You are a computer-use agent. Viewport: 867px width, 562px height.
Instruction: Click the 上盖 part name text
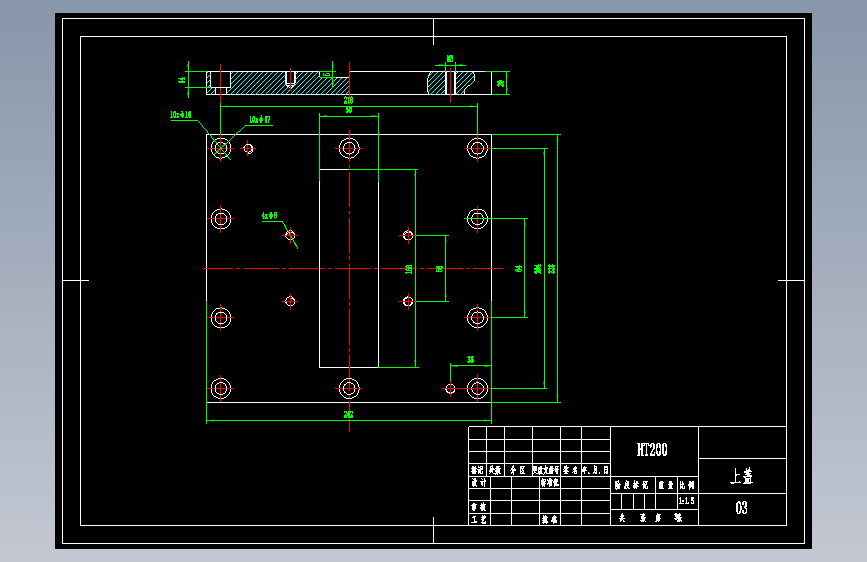click(741, 476)
